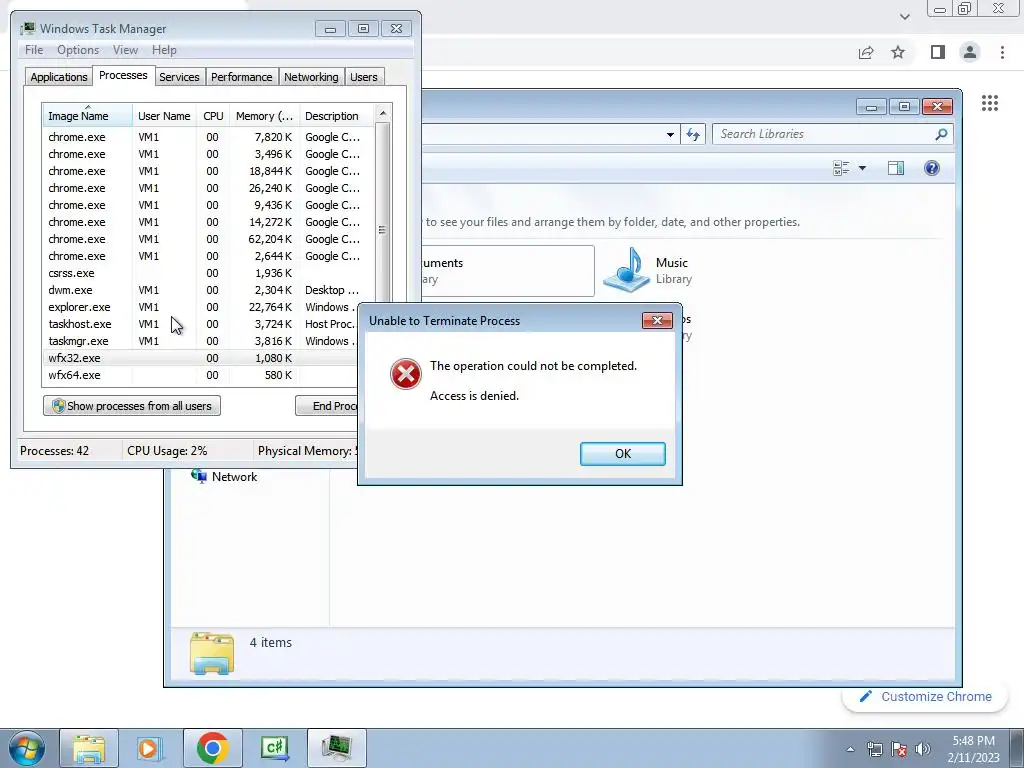The image size is (1024, 768).
Task: Click the Customize Chrome button
Action: (926, 697)
